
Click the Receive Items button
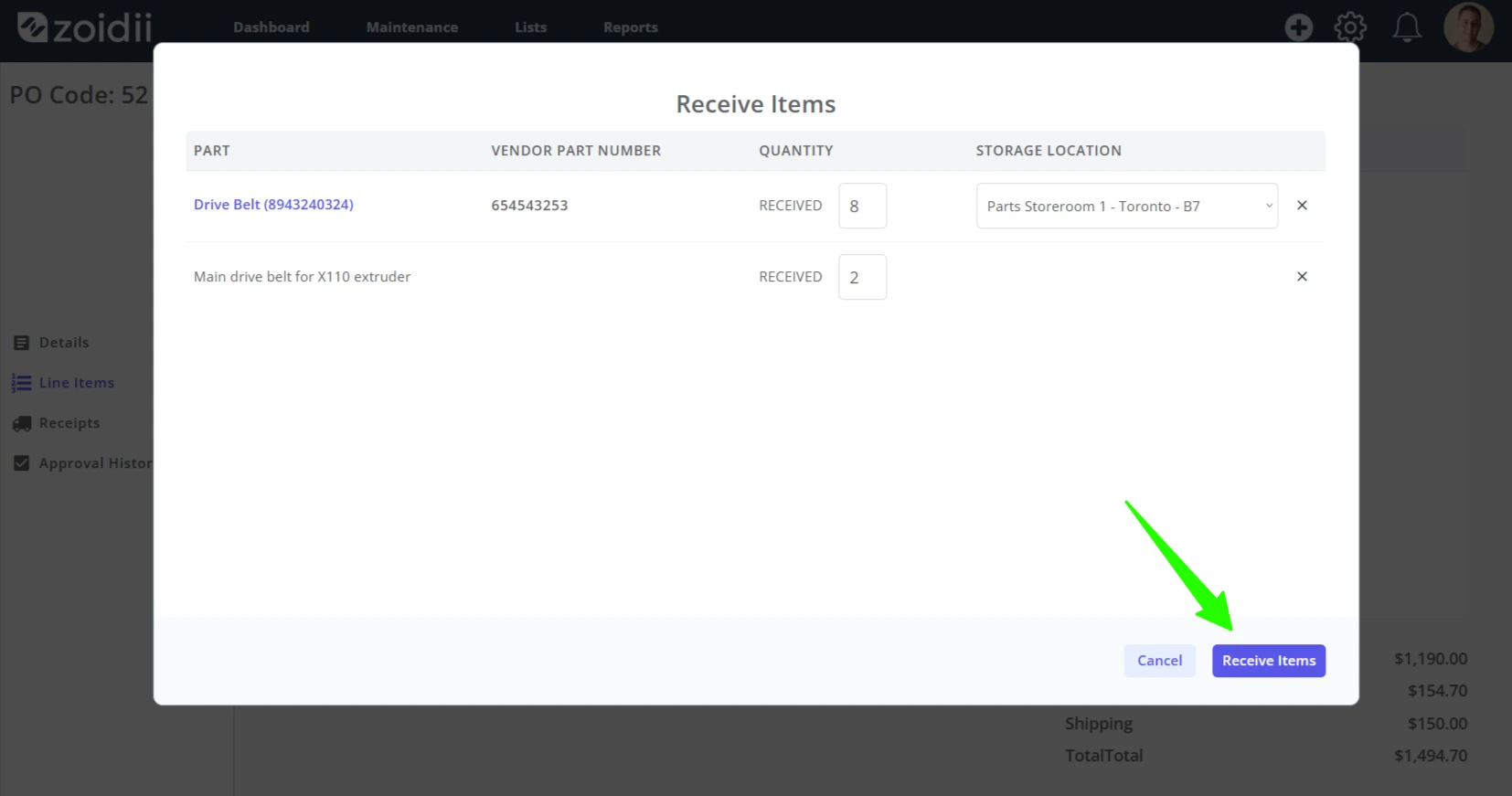click(x=1269, y=661)
